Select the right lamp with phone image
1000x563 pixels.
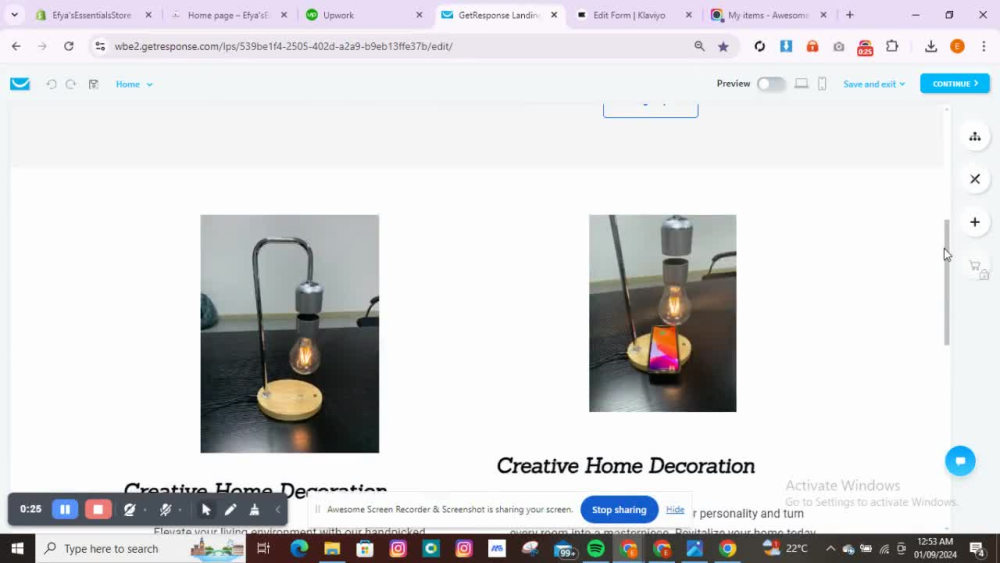662,313
